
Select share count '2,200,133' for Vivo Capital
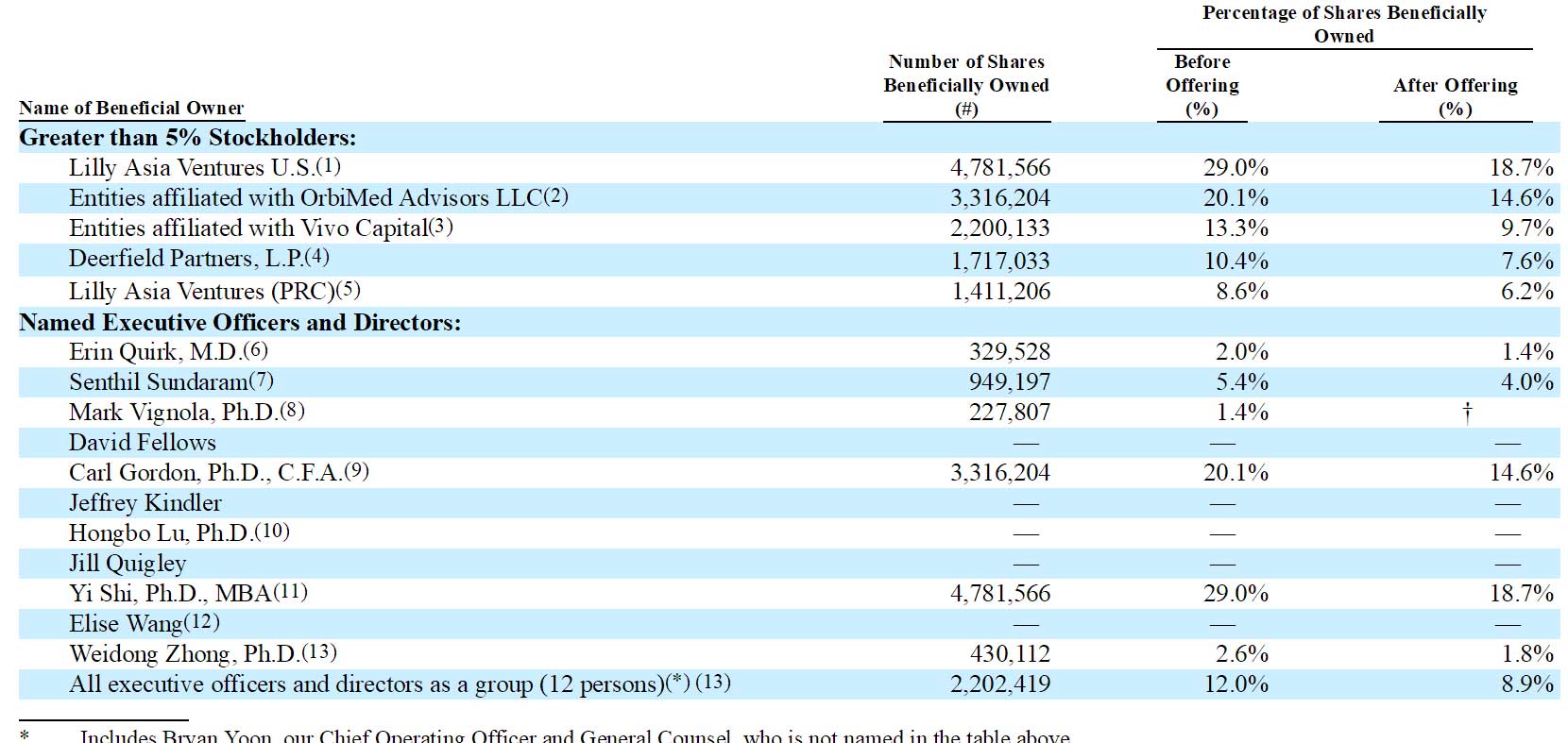pyautogui.click(x=1000, y=228)
